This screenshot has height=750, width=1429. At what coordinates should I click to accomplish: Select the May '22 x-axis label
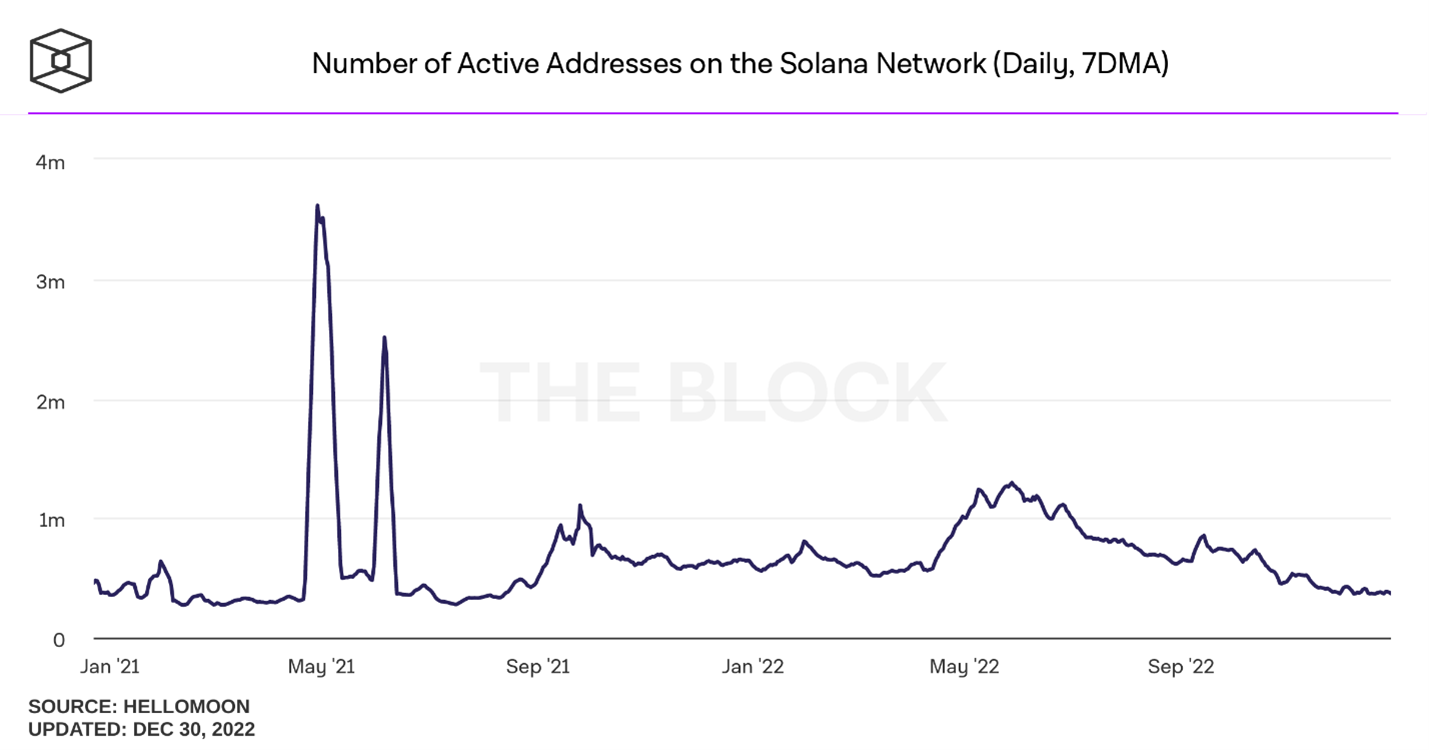[x=963, y=667]
